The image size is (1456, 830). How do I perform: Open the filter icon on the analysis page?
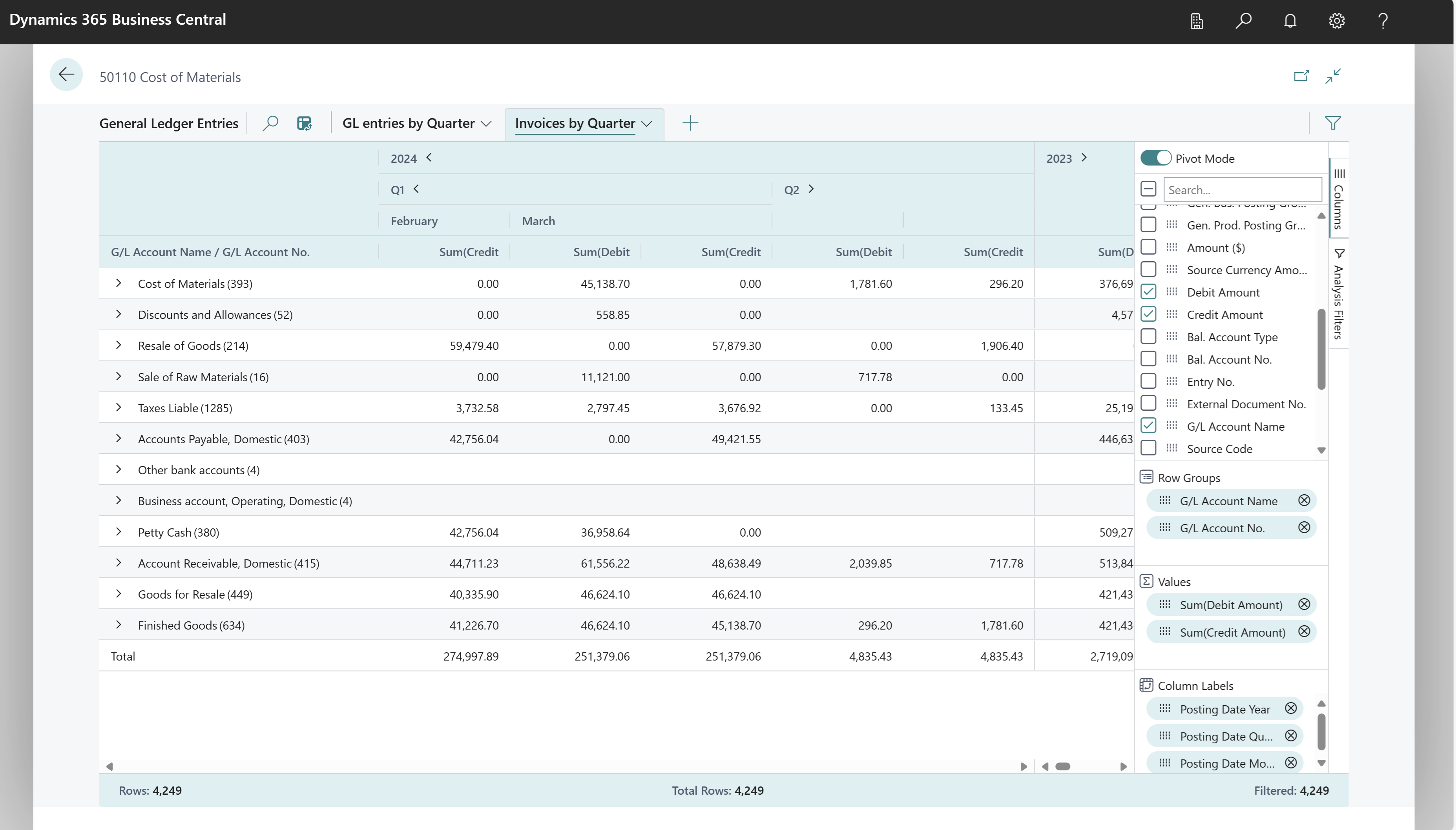pos(1332,122)
